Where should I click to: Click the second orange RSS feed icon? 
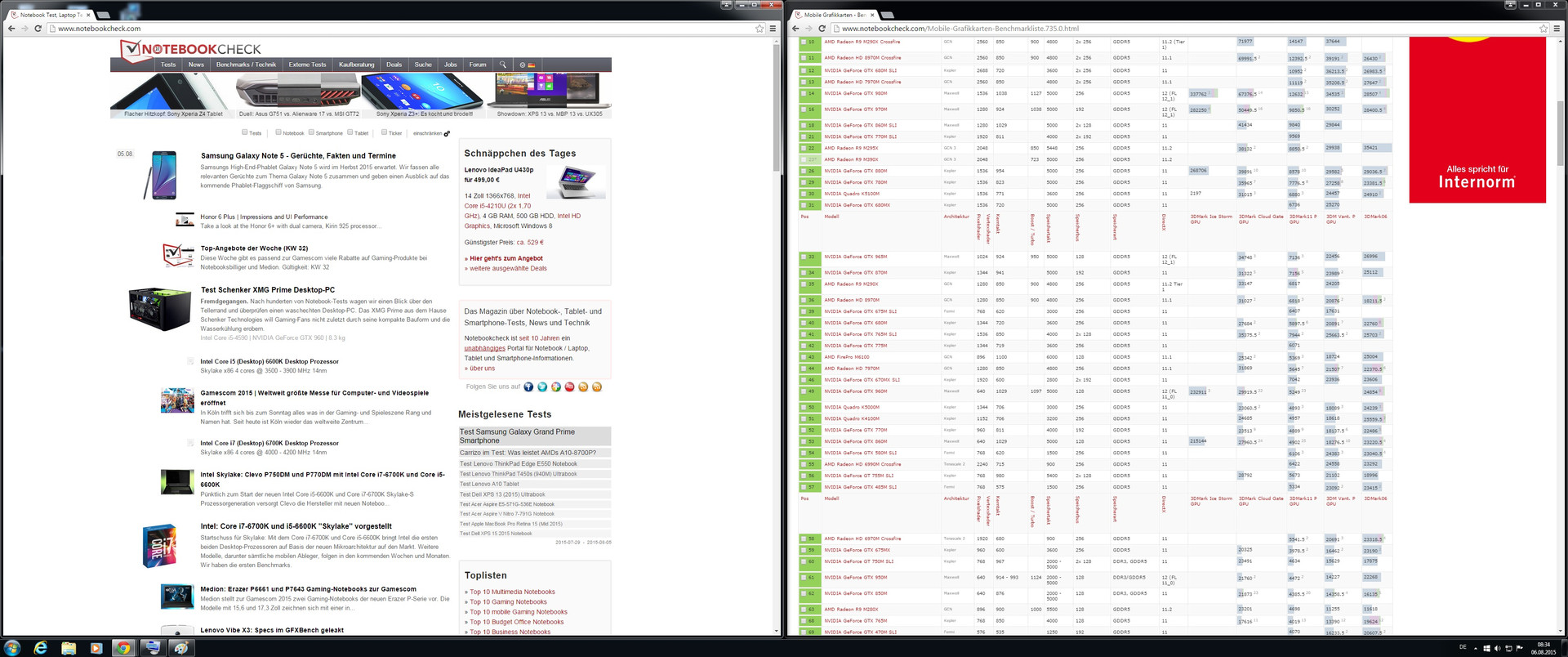coord(597,387)
